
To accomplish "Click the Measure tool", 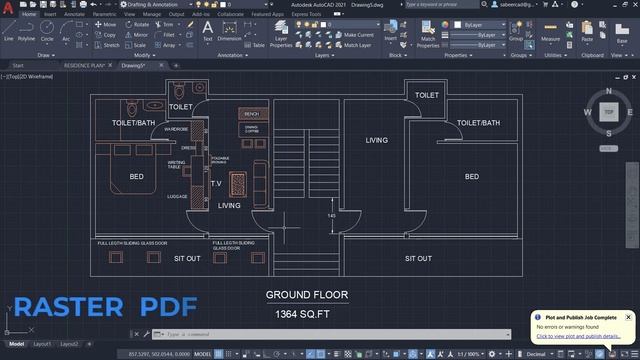I will coord(550,32).
